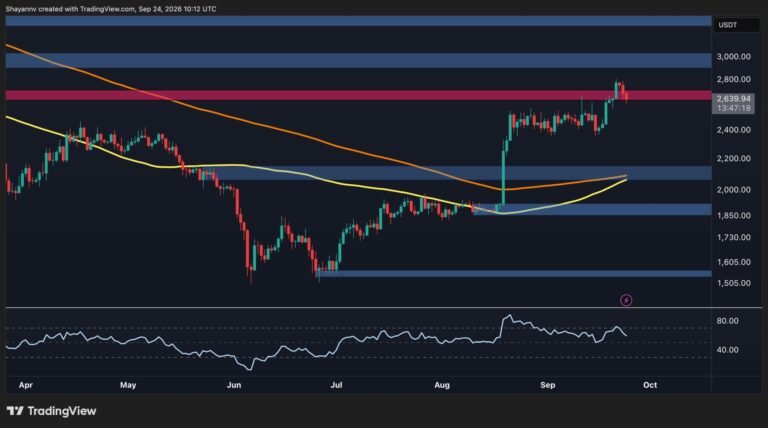Click the 1,605.00 price axis label
Viewport: 768px width, 428px height.
(733, 262)
